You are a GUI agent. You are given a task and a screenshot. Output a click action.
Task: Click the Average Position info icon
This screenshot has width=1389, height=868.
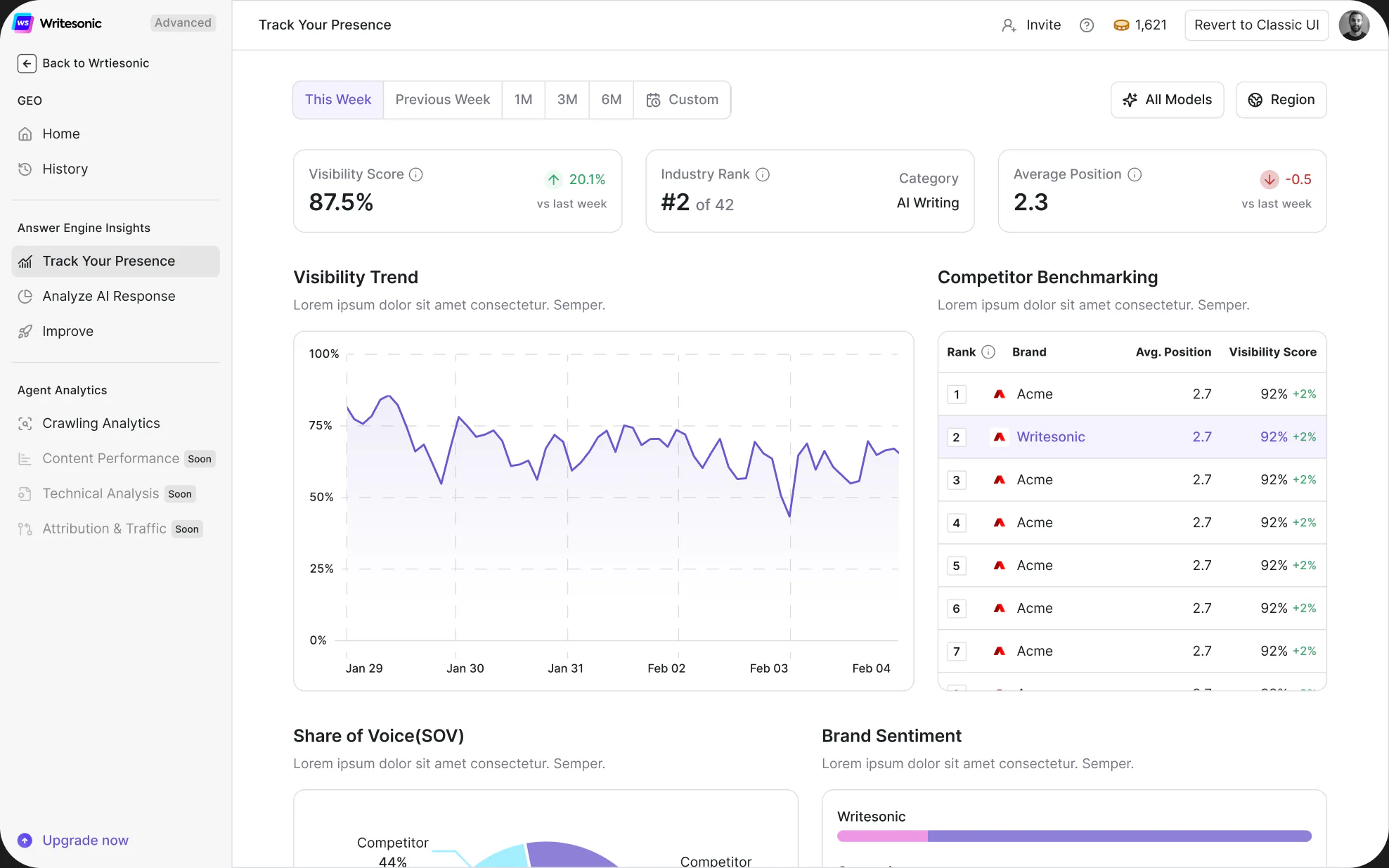(1135, 174)
